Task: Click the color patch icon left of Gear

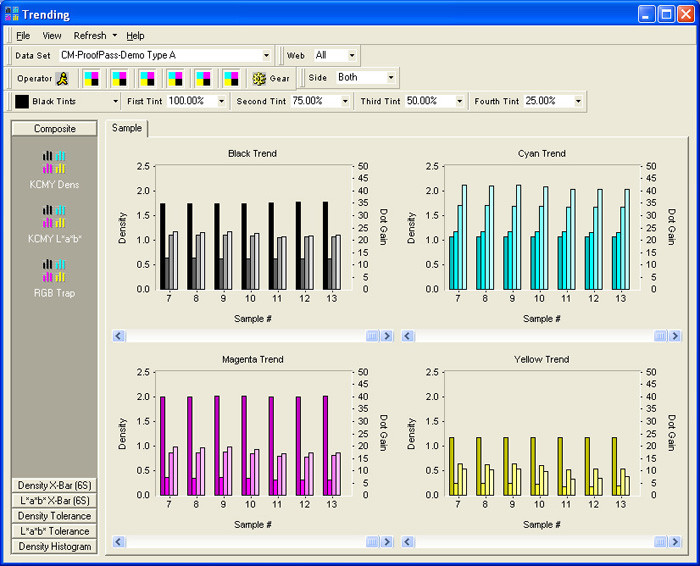Action: (x=232, y=78)
